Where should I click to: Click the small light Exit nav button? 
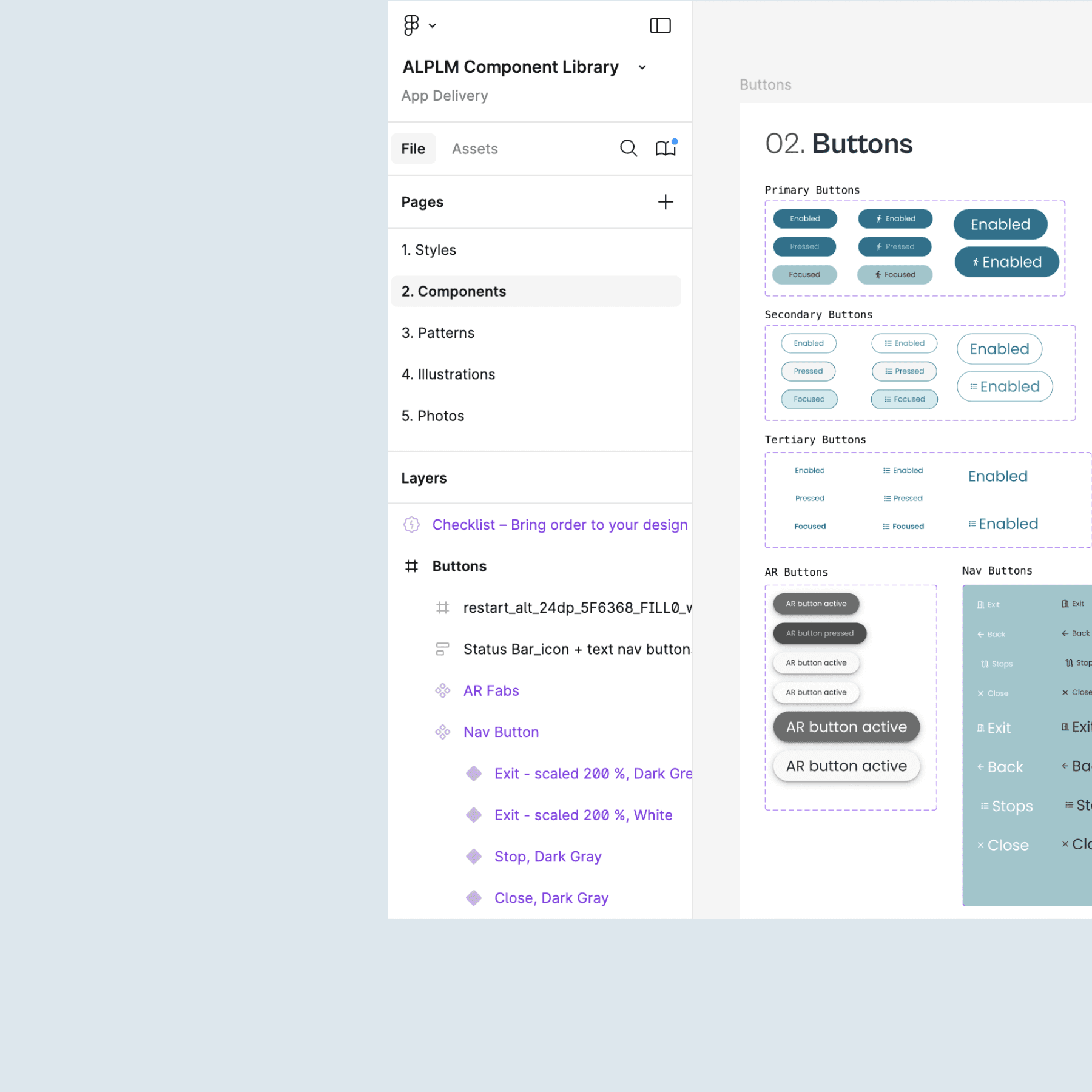click(x=988, y=604)
